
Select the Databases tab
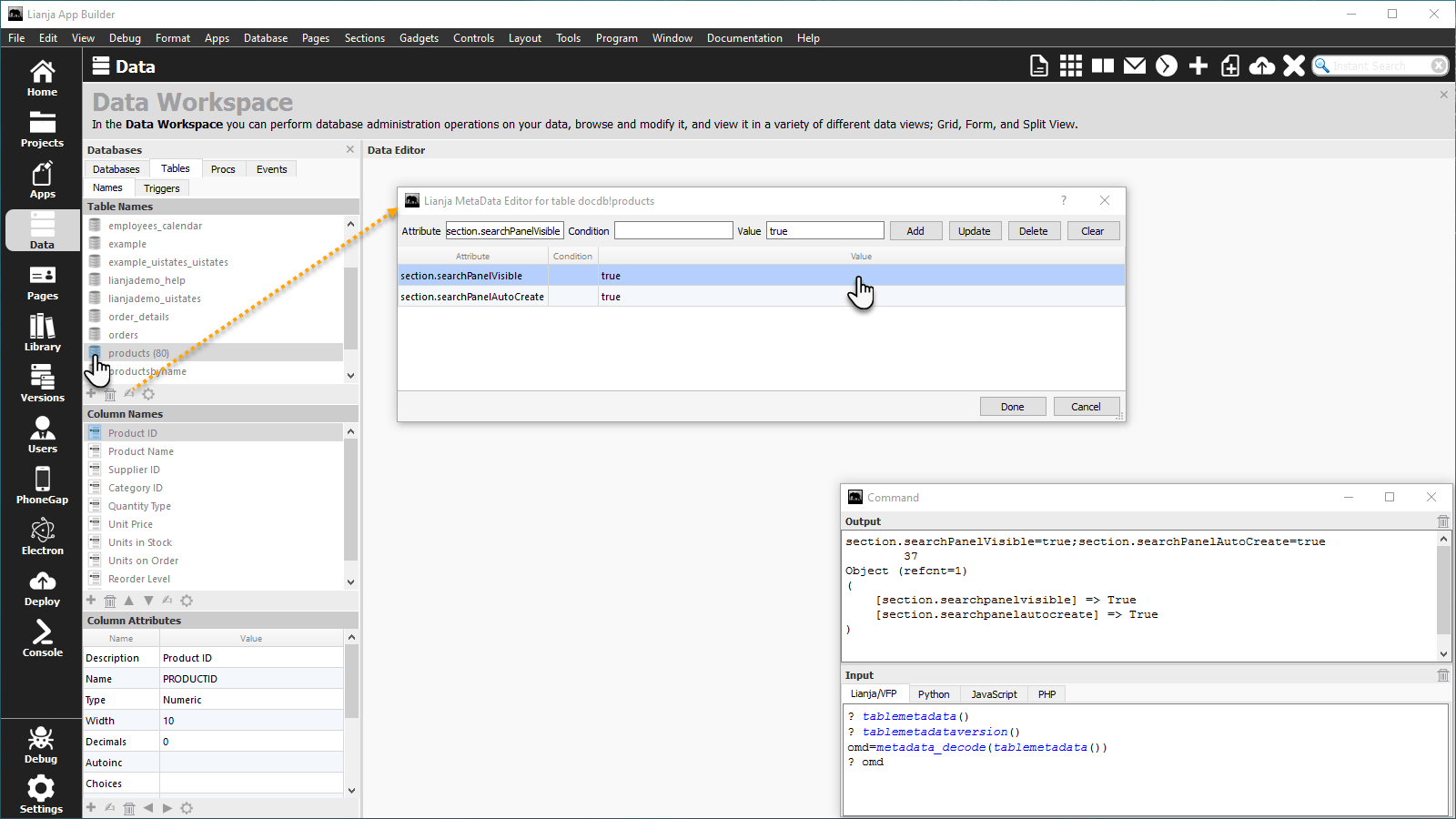point(116,169)
